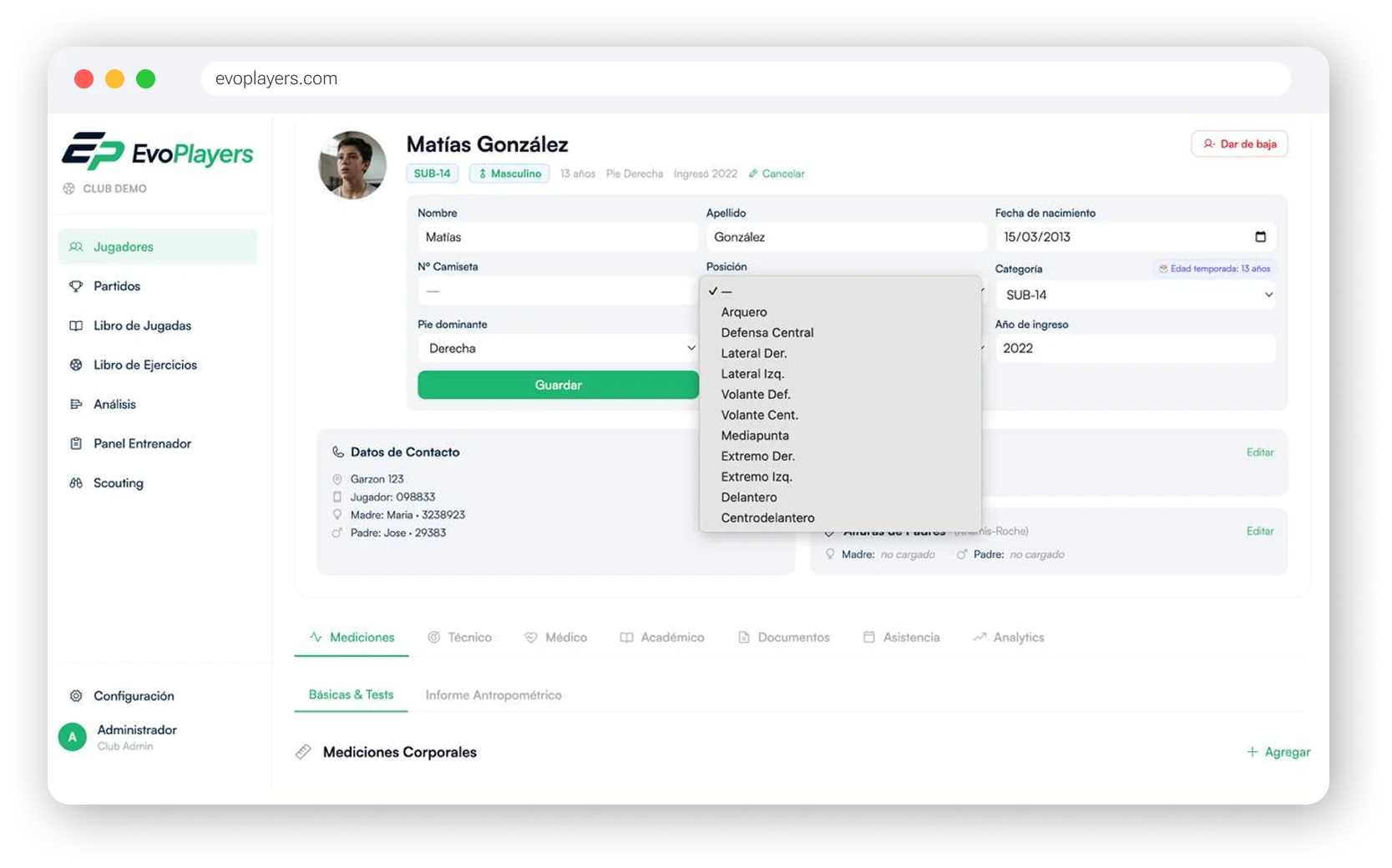Open the Asistencia tab
Screen dimensions: 1392x868
(902, 637)
